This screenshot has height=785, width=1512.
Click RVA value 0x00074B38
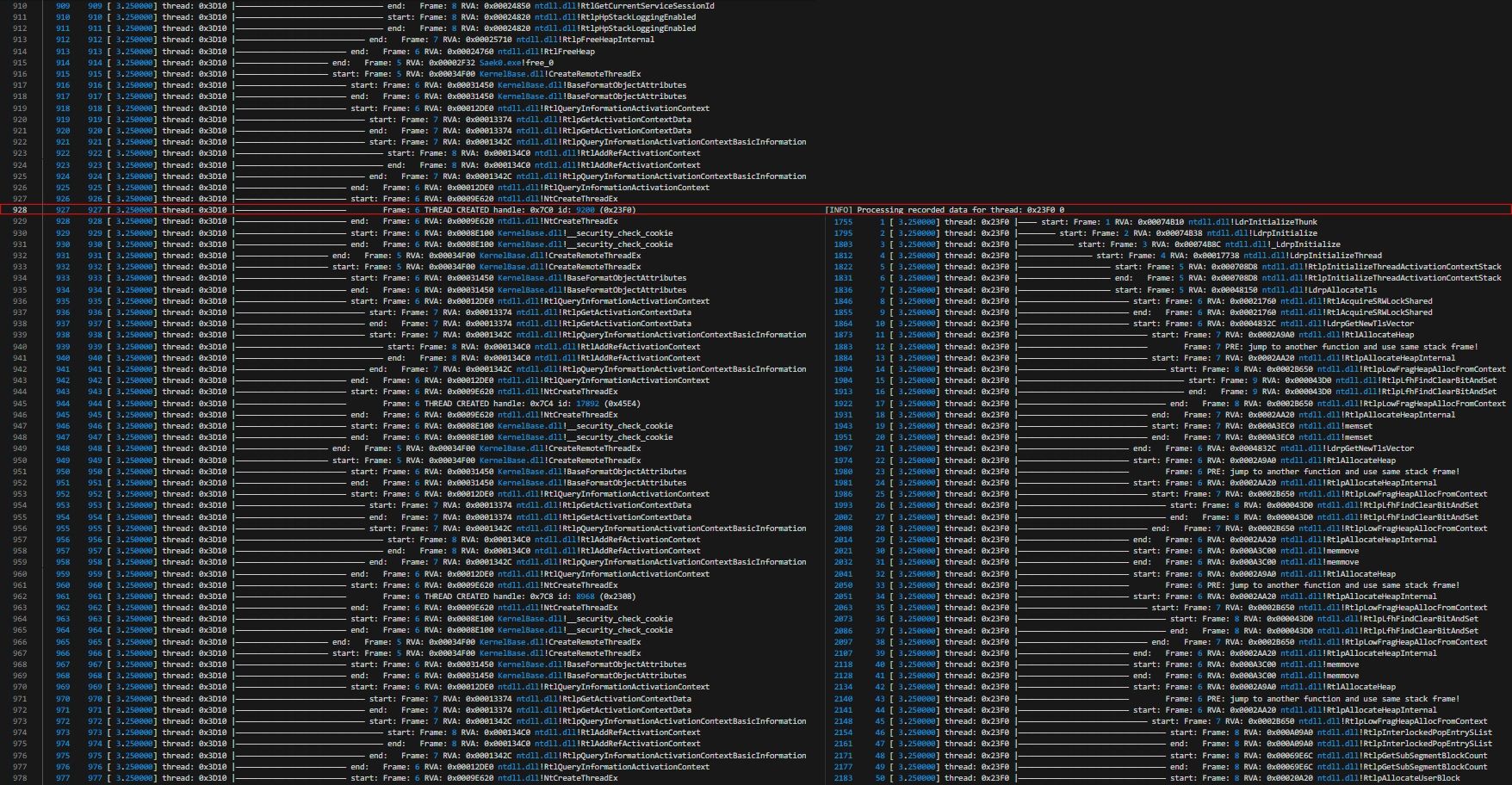coord(1179,233)
